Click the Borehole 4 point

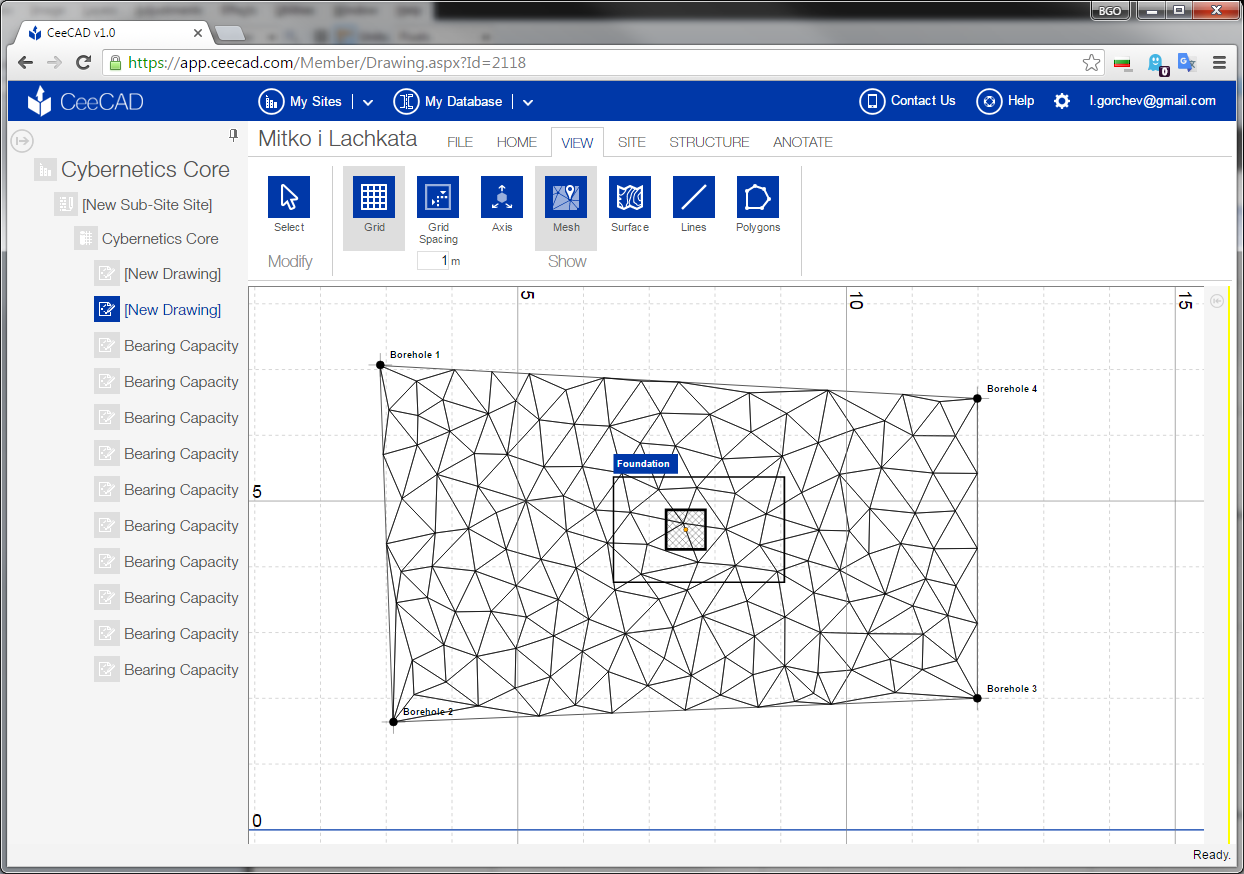tap(977, 398)
